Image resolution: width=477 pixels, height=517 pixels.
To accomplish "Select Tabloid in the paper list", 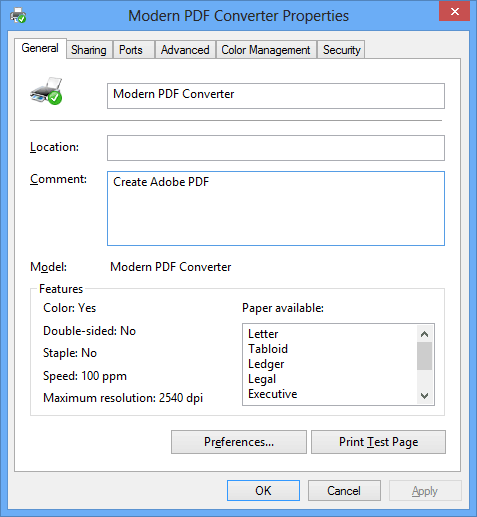I will 268,349.
